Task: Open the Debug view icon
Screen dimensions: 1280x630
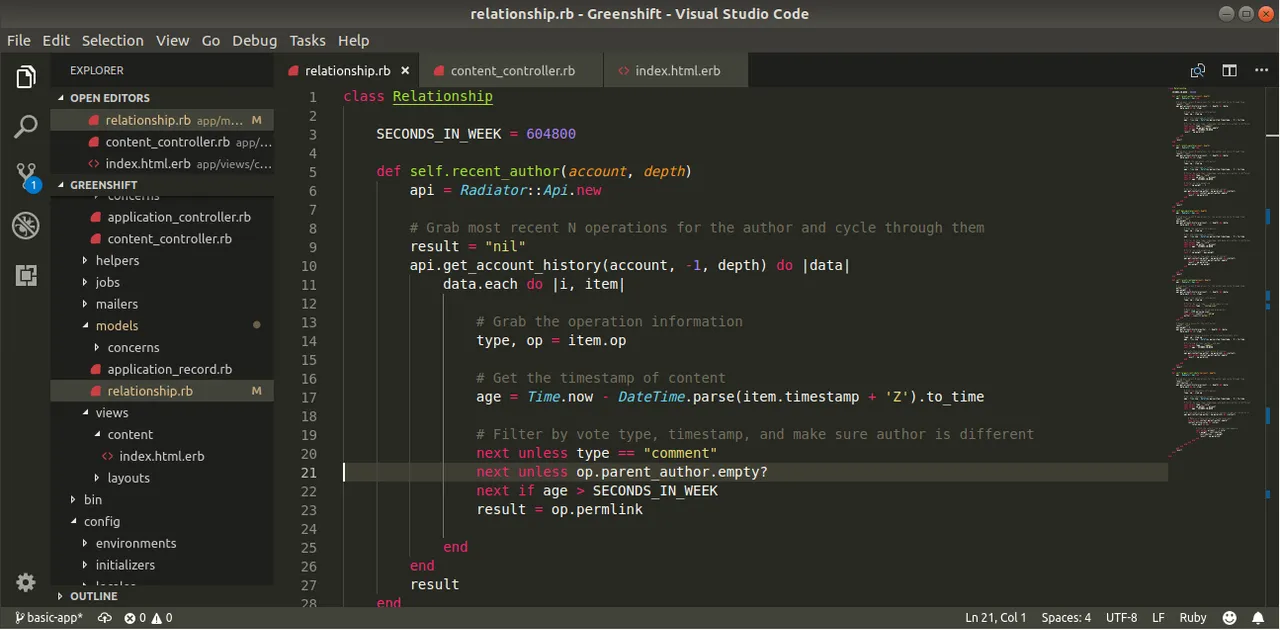Action: 26,226
